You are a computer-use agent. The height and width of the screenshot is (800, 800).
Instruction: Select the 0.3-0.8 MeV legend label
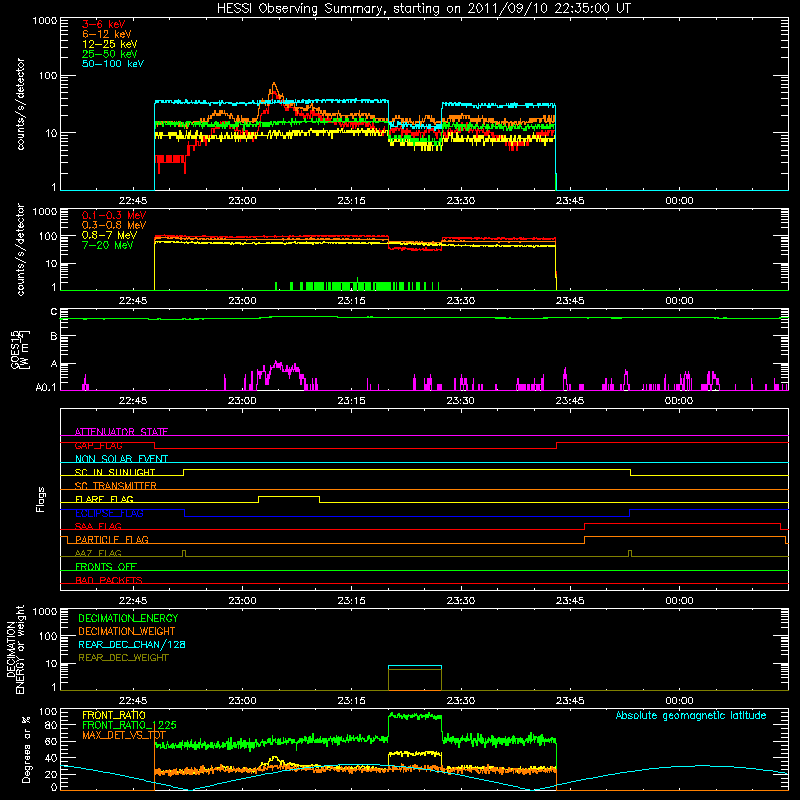pos(114,225)
